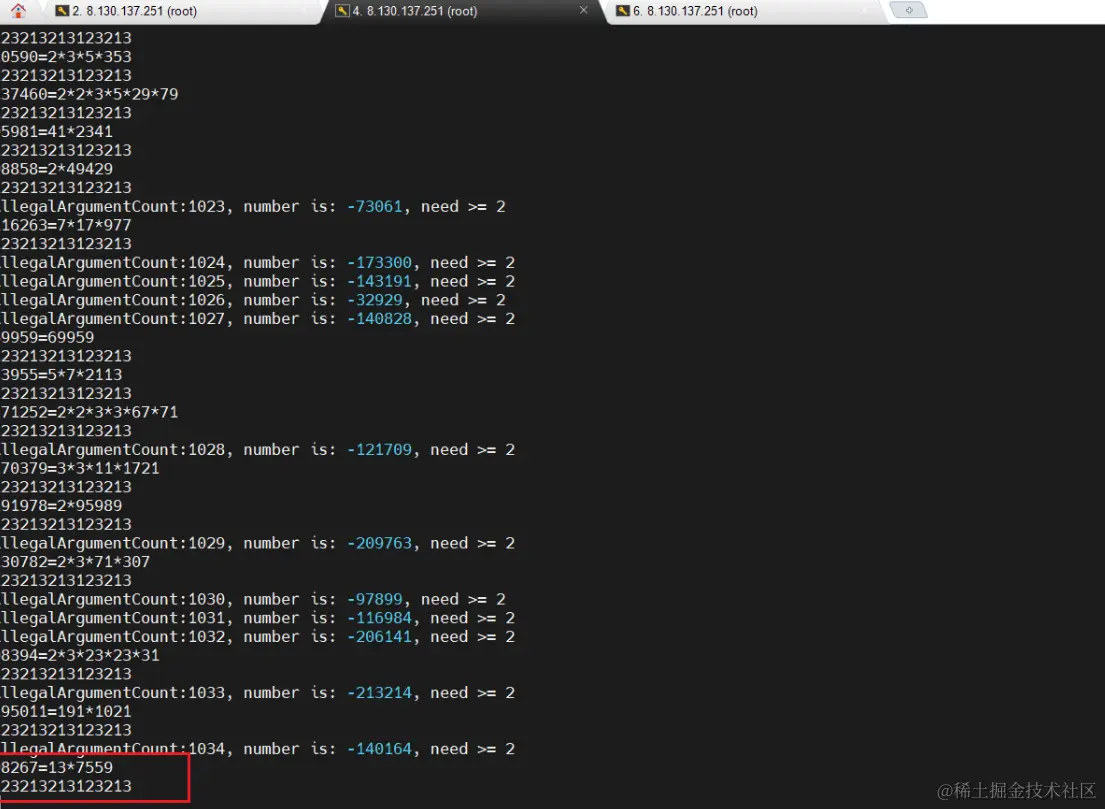
Task: Click output line 95011=191*1021
Action: pyautogui.click(x=66, y=711)
